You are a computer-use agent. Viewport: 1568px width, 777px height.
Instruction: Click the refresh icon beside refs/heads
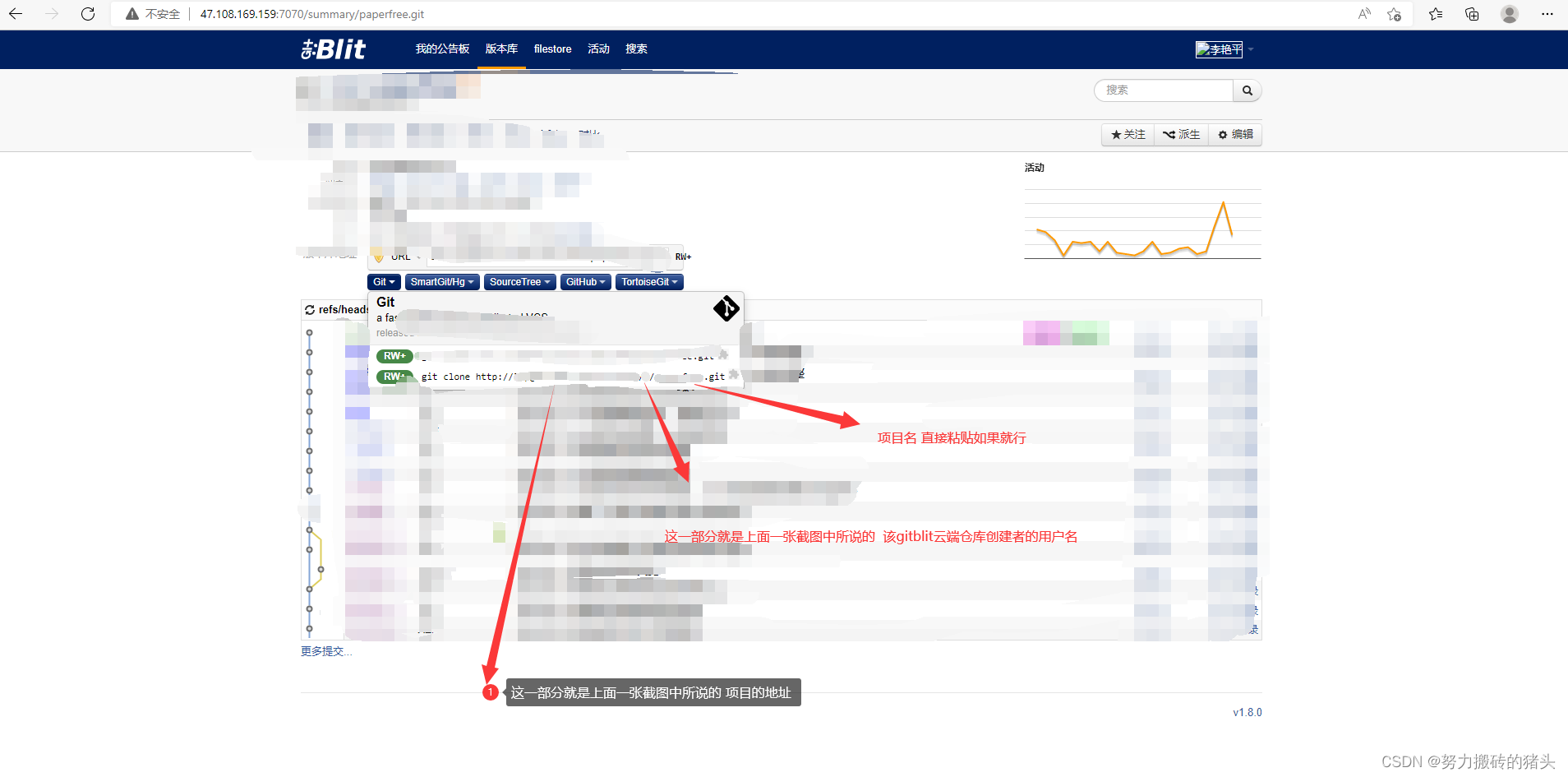click(x=310, y=310)
